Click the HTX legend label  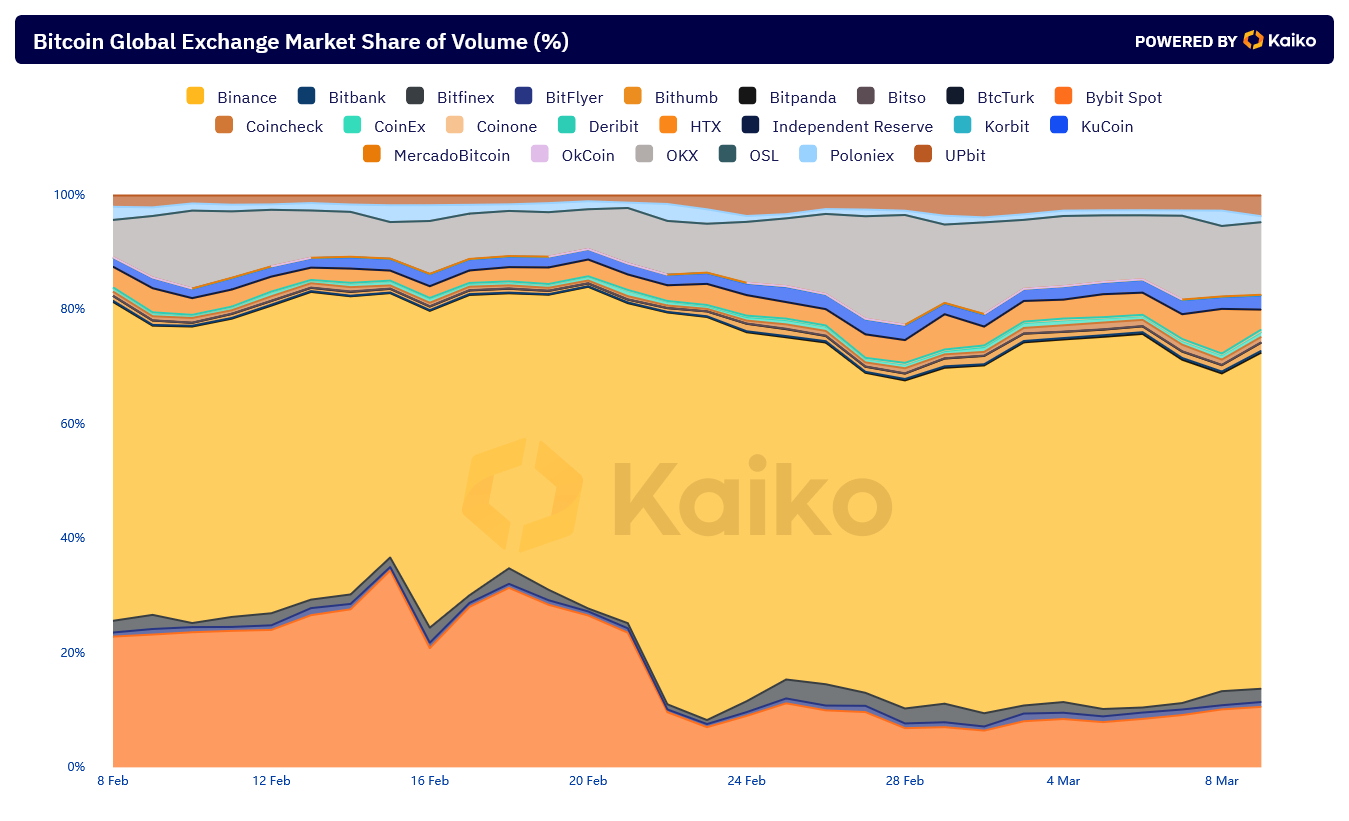tap(705, 126)
